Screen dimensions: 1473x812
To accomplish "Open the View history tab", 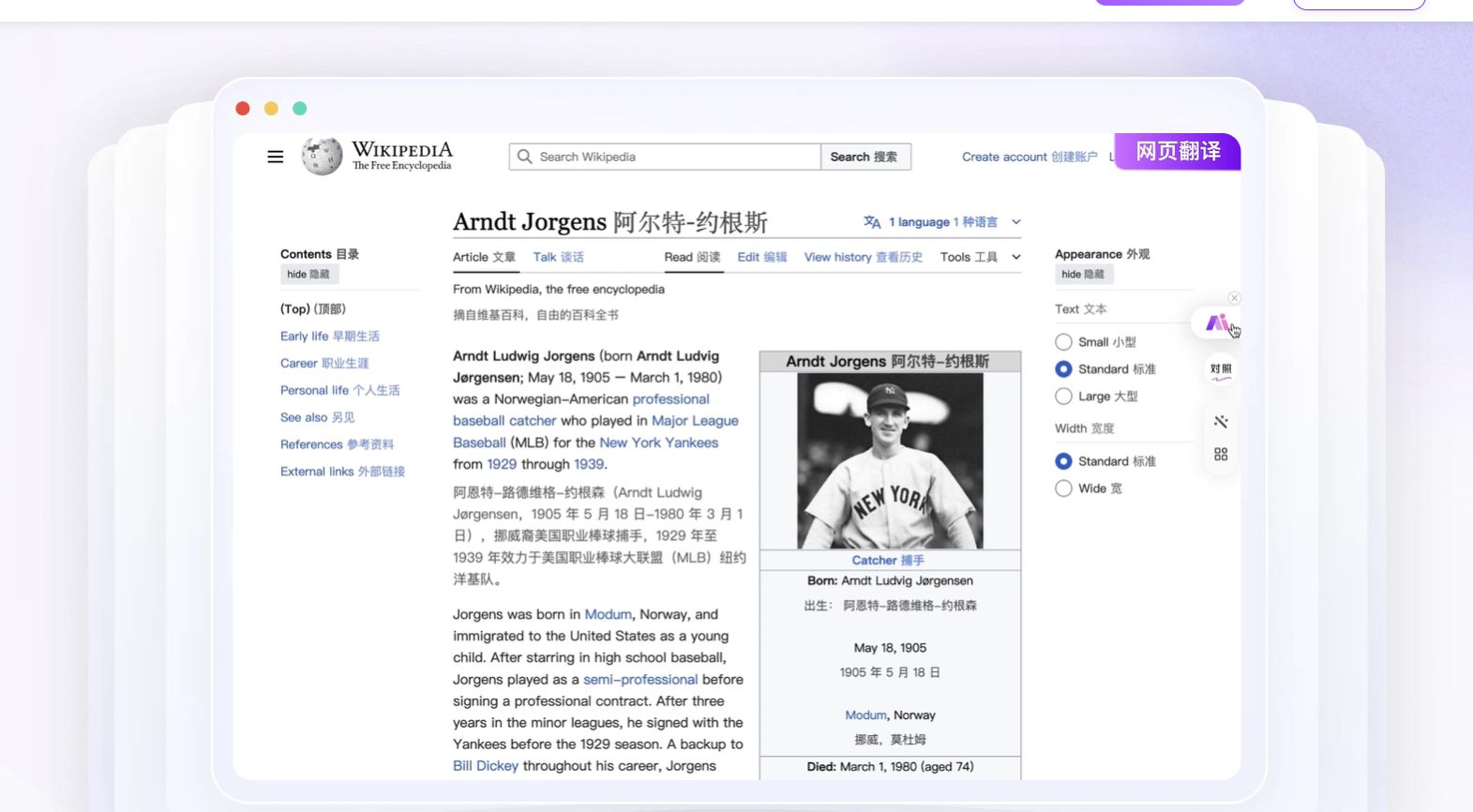I will coord(863,257).
